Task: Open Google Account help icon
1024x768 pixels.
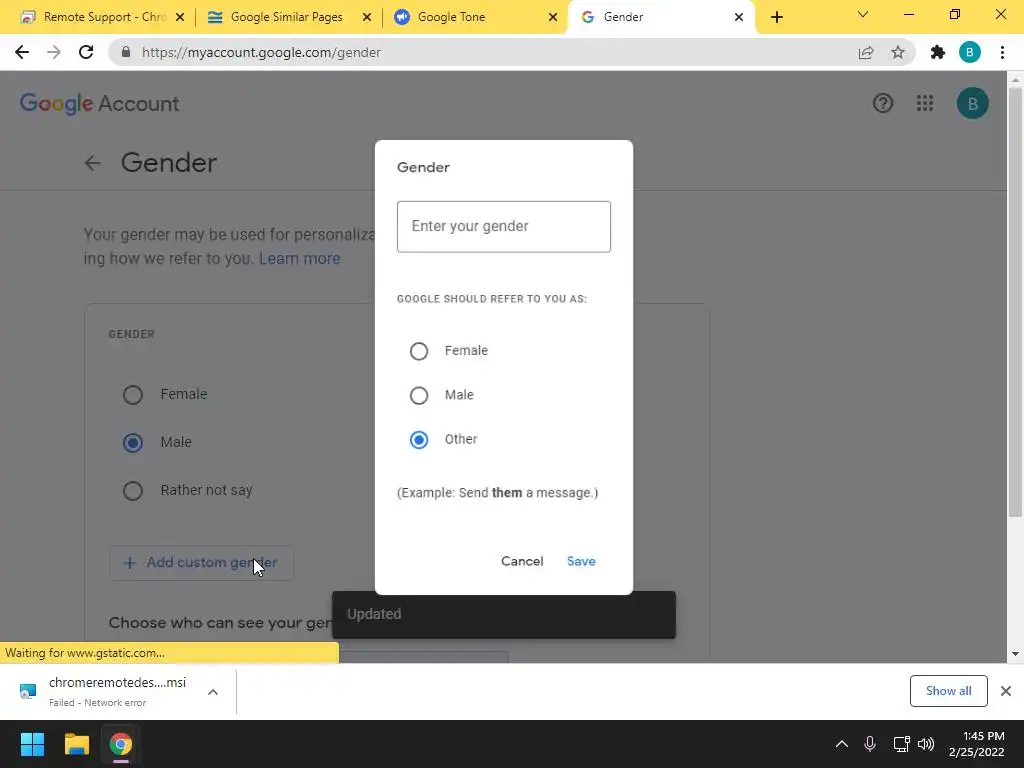Action: (x=883, y=103)
